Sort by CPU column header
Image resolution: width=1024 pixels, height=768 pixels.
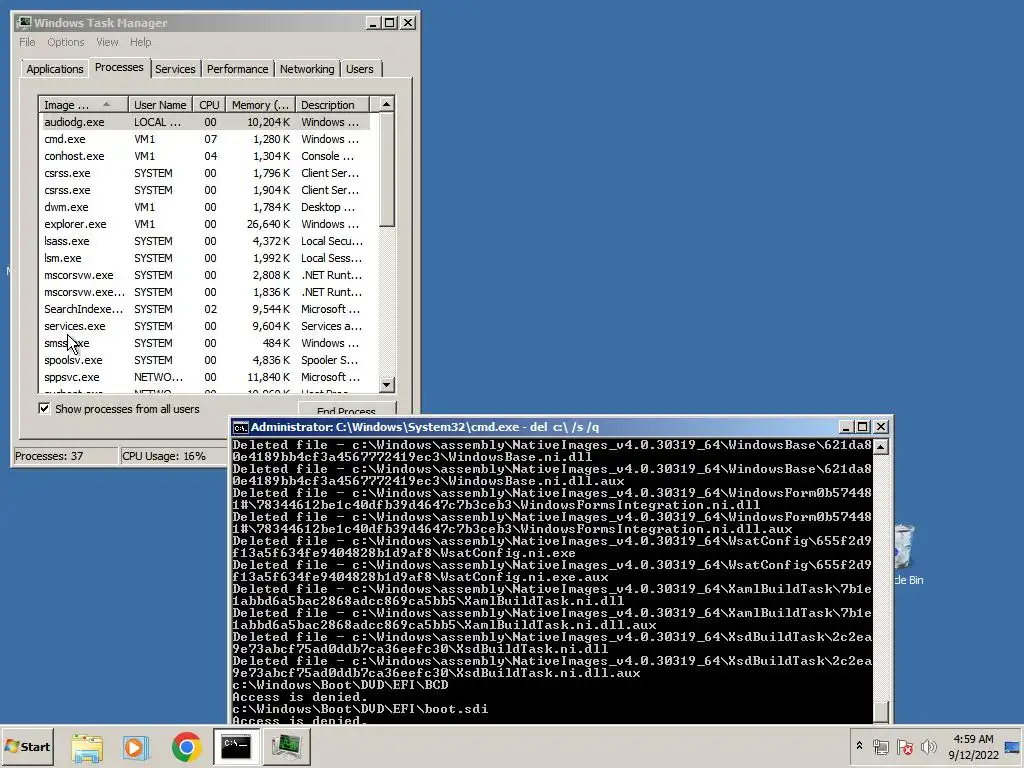(x=209, y=104)
